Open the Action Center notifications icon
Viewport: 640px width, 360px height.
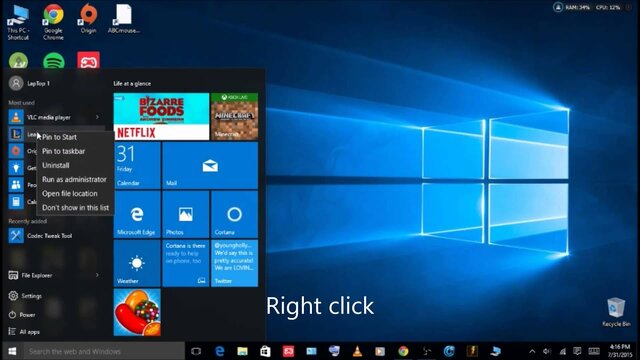point(577,351)
